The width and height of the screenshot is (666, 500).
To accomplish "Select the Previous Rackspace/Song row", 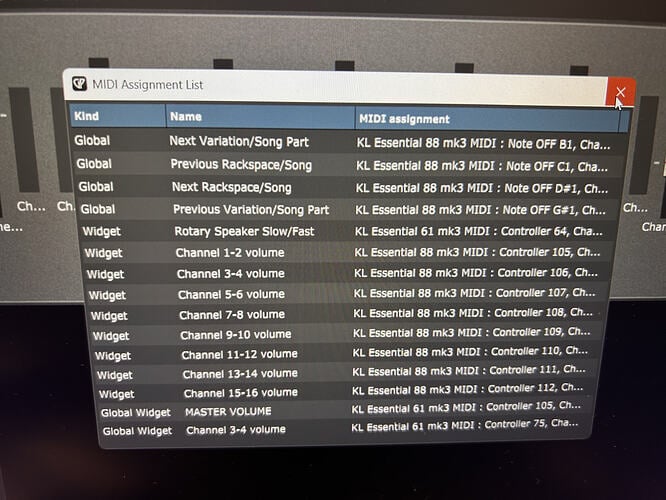I will (349, 165).
